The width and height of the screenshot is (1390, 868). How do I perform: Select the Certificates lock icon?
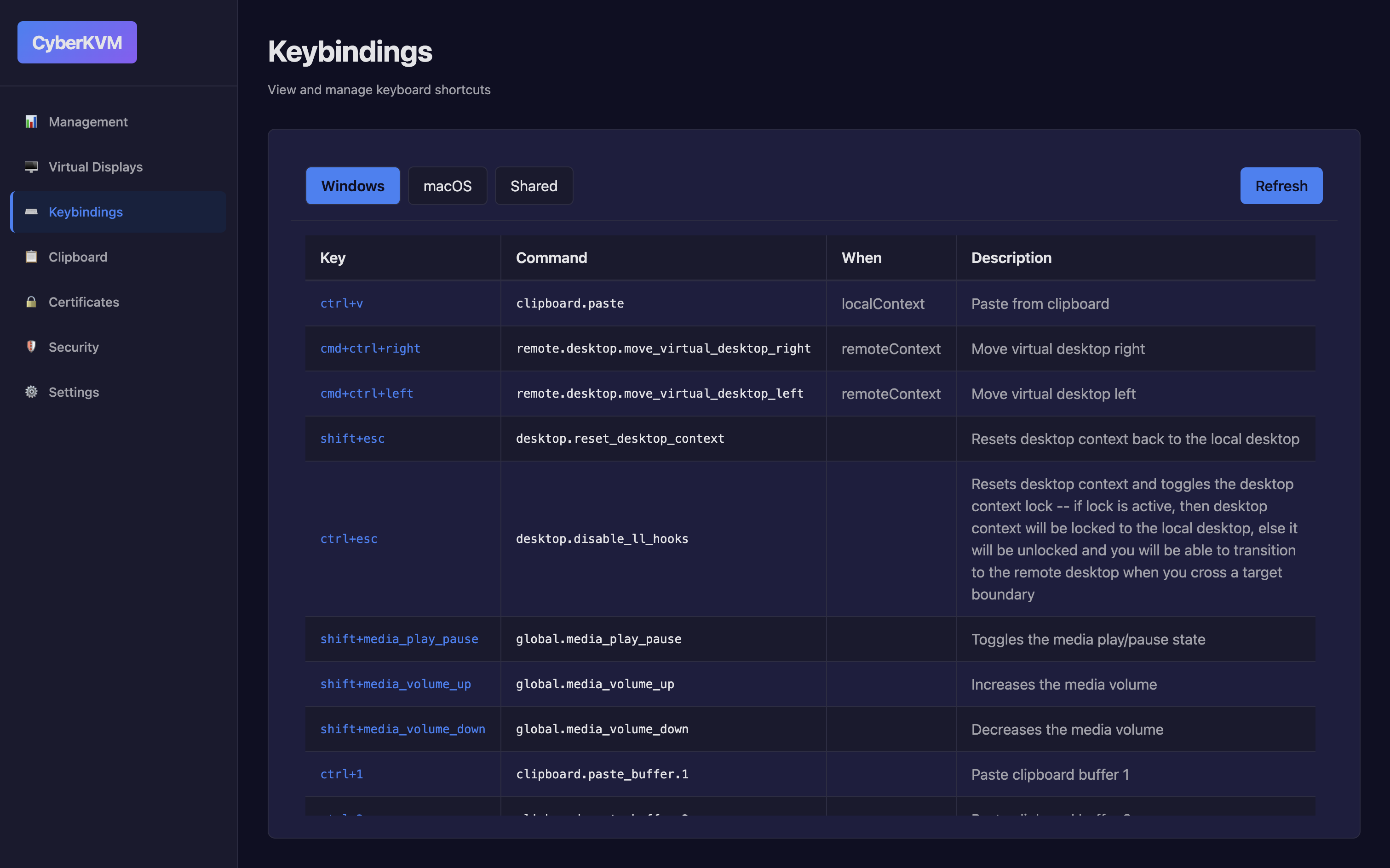coord(31,302)
